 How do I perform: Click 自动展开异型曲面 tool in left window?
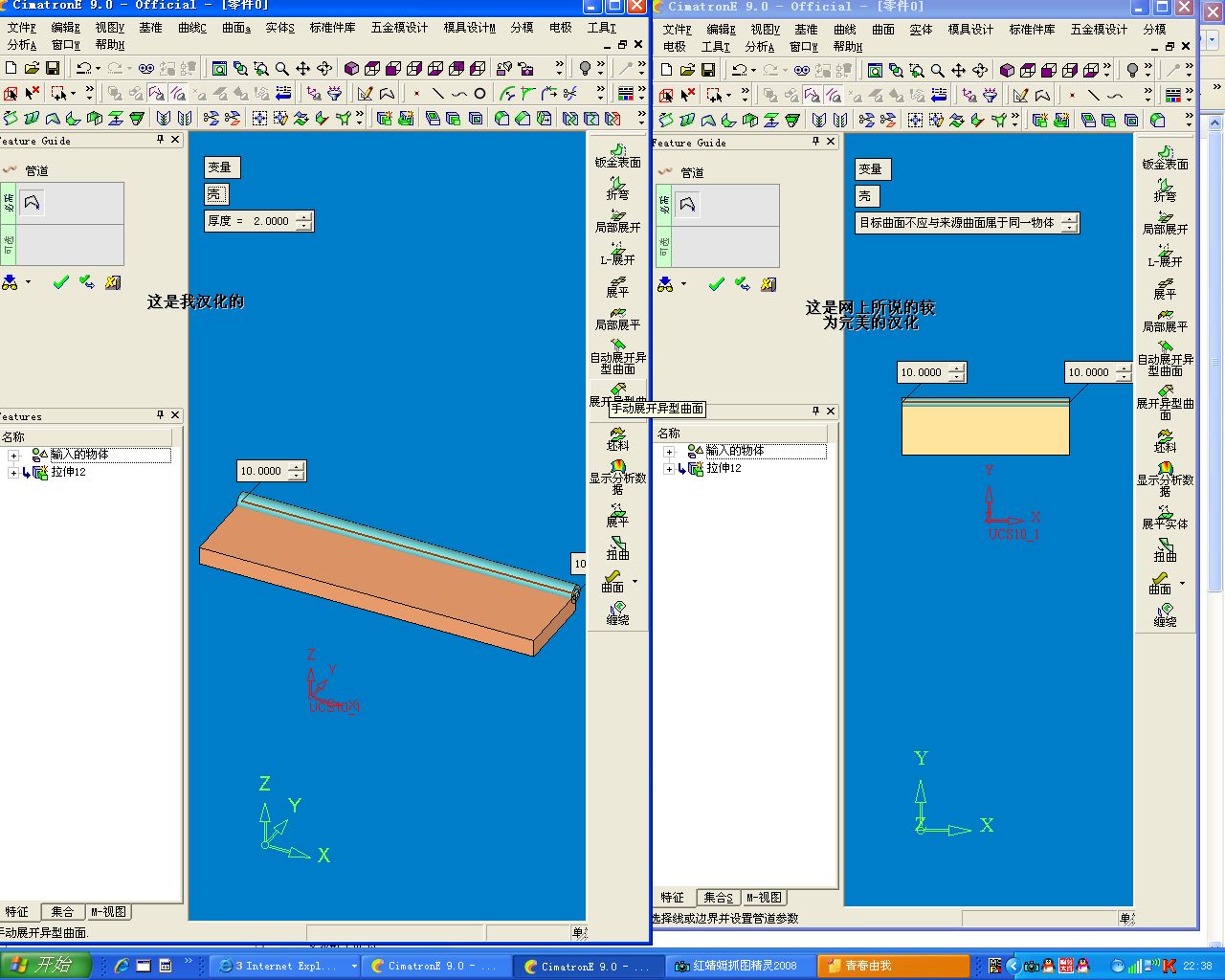click(x=617, y=357)
